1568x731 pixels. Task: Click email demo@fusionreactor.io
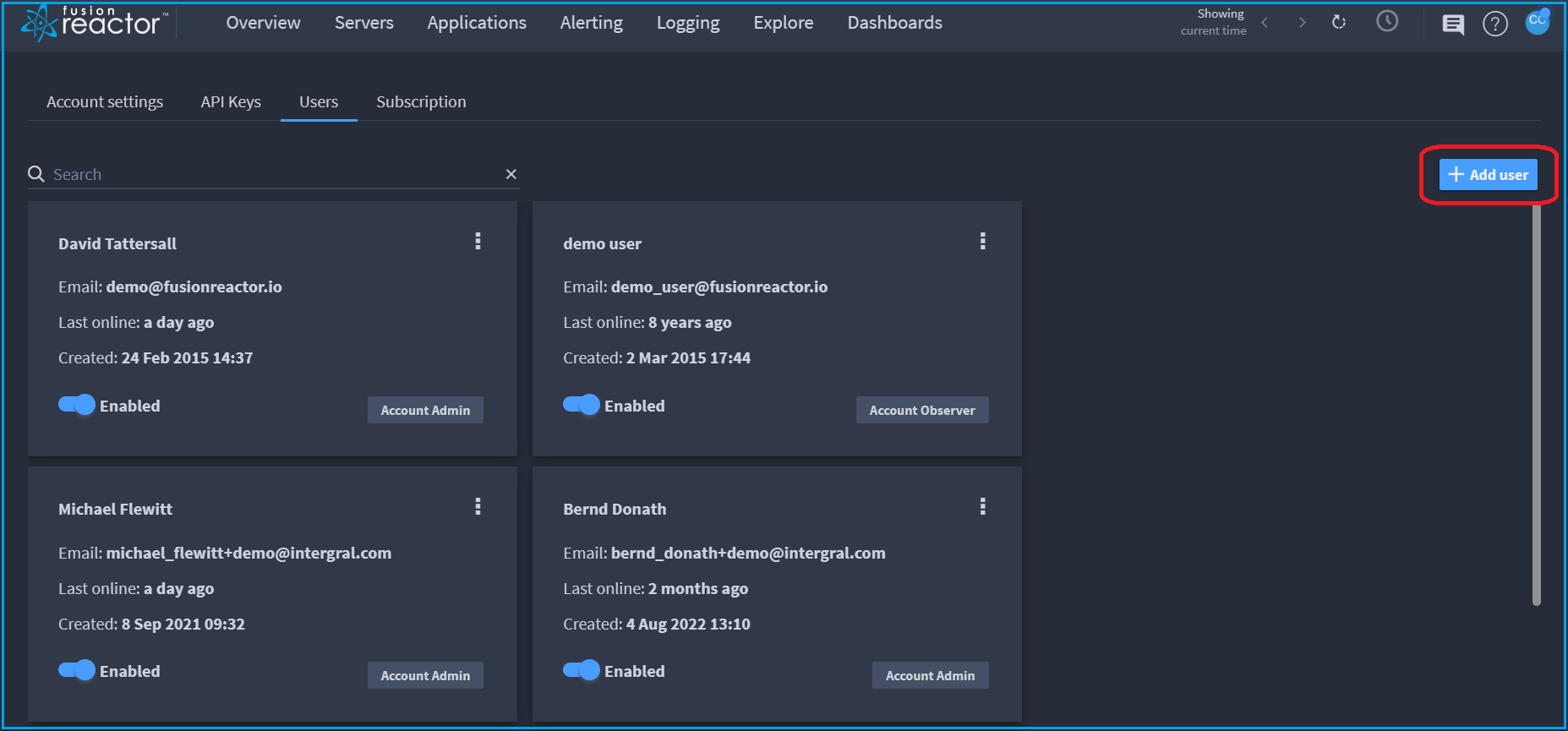[194, 286]
